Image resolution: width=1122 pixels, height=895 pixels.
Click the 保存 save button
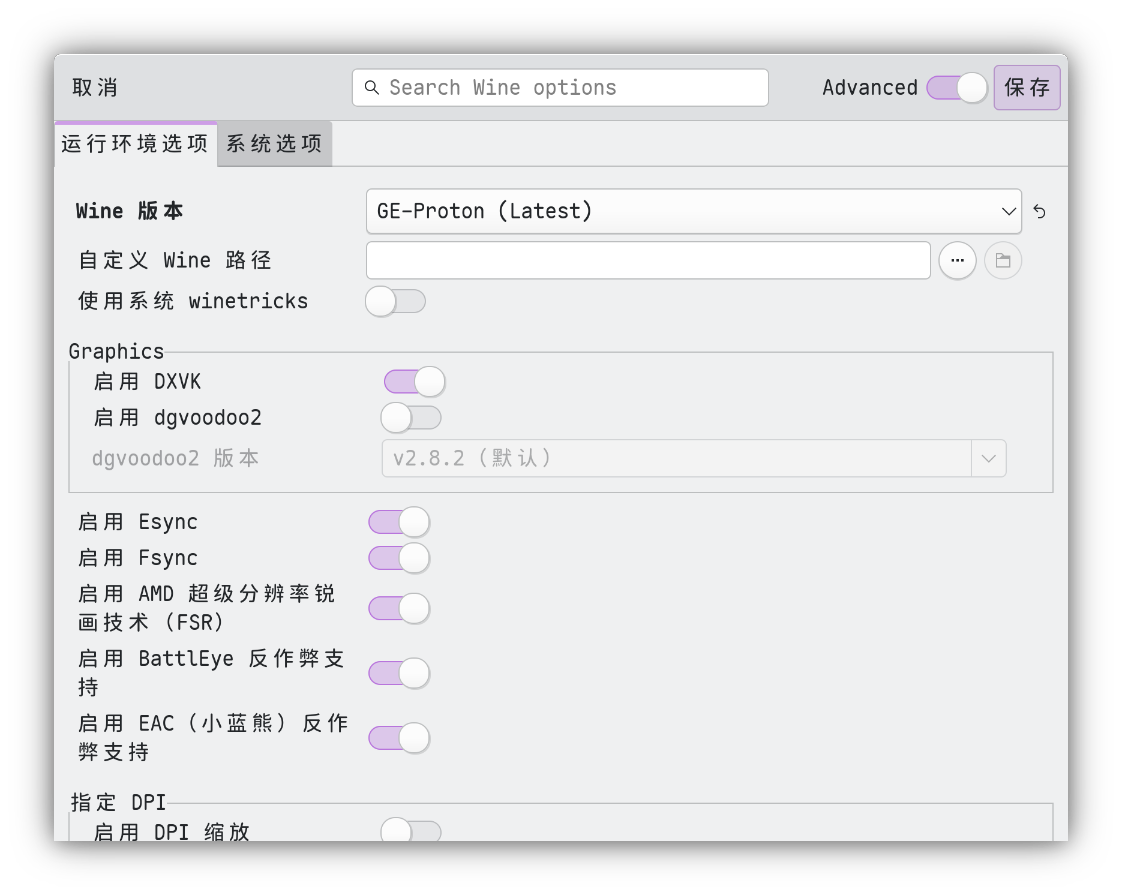pyautogui.click(x=1027, y=88)
